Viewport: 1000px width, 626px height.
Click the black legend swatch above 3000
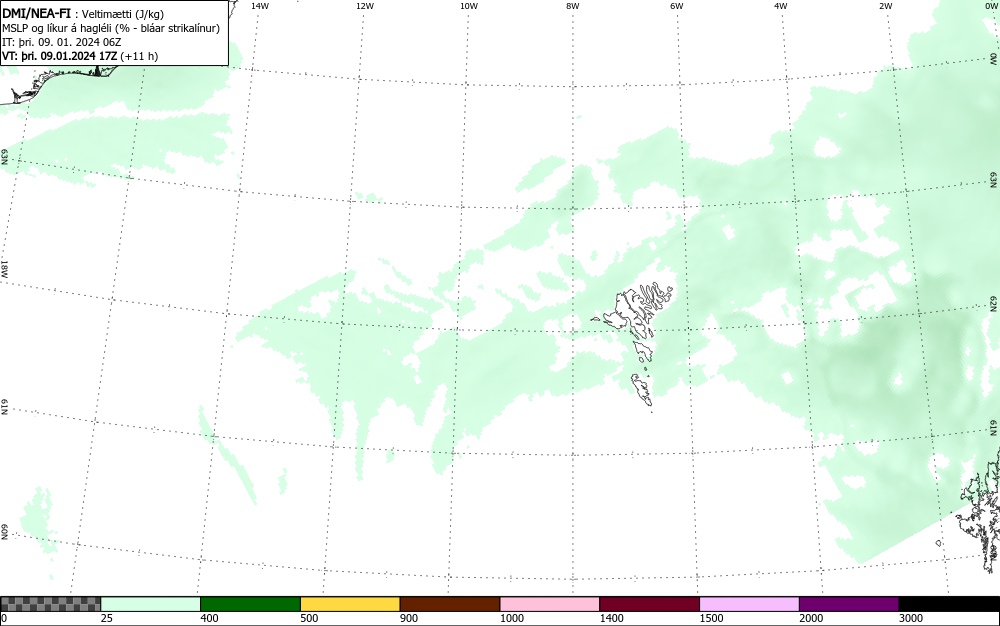point(949,604)
